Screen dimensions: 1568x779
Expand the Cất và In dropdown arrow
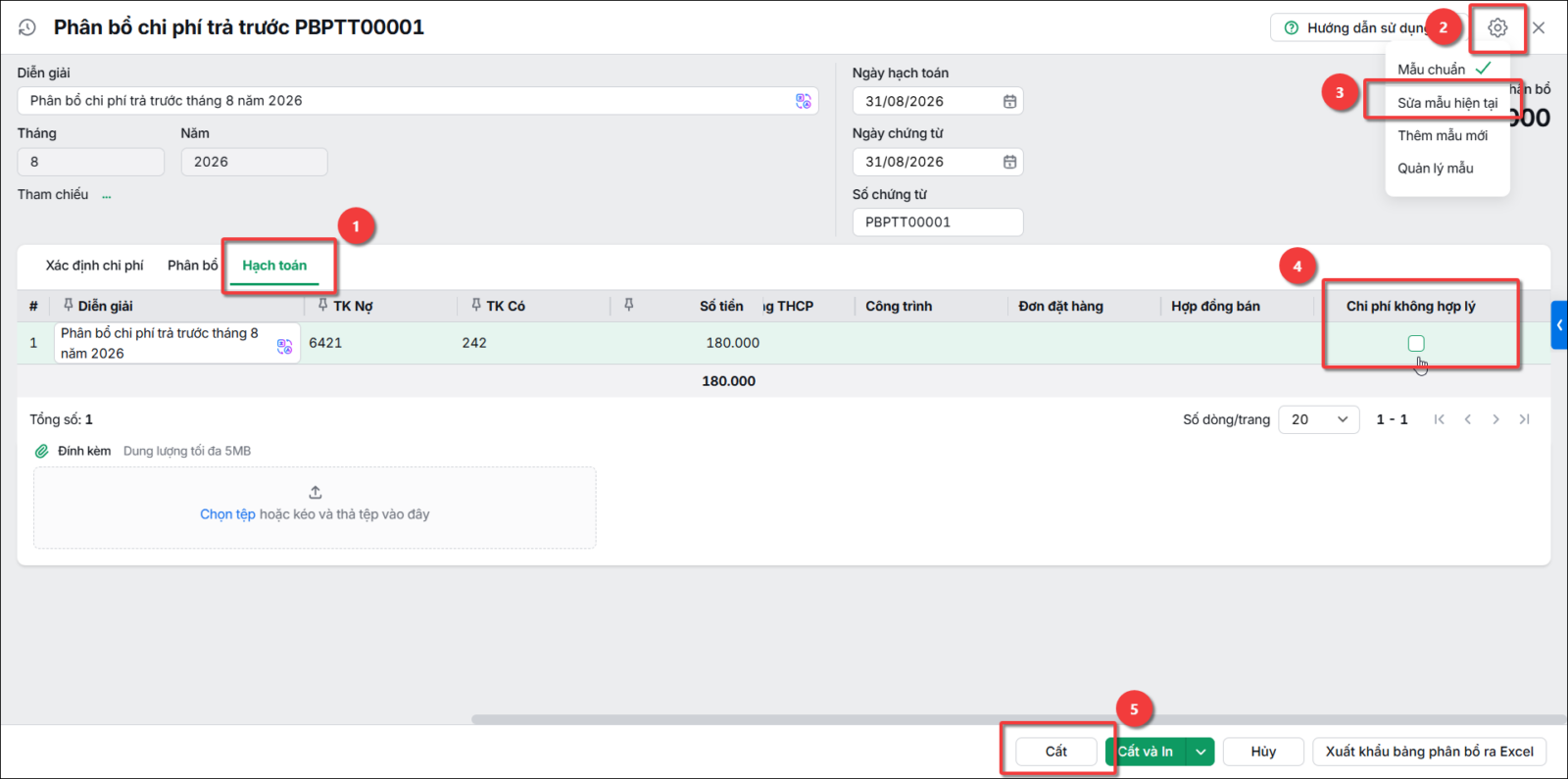1200,752
